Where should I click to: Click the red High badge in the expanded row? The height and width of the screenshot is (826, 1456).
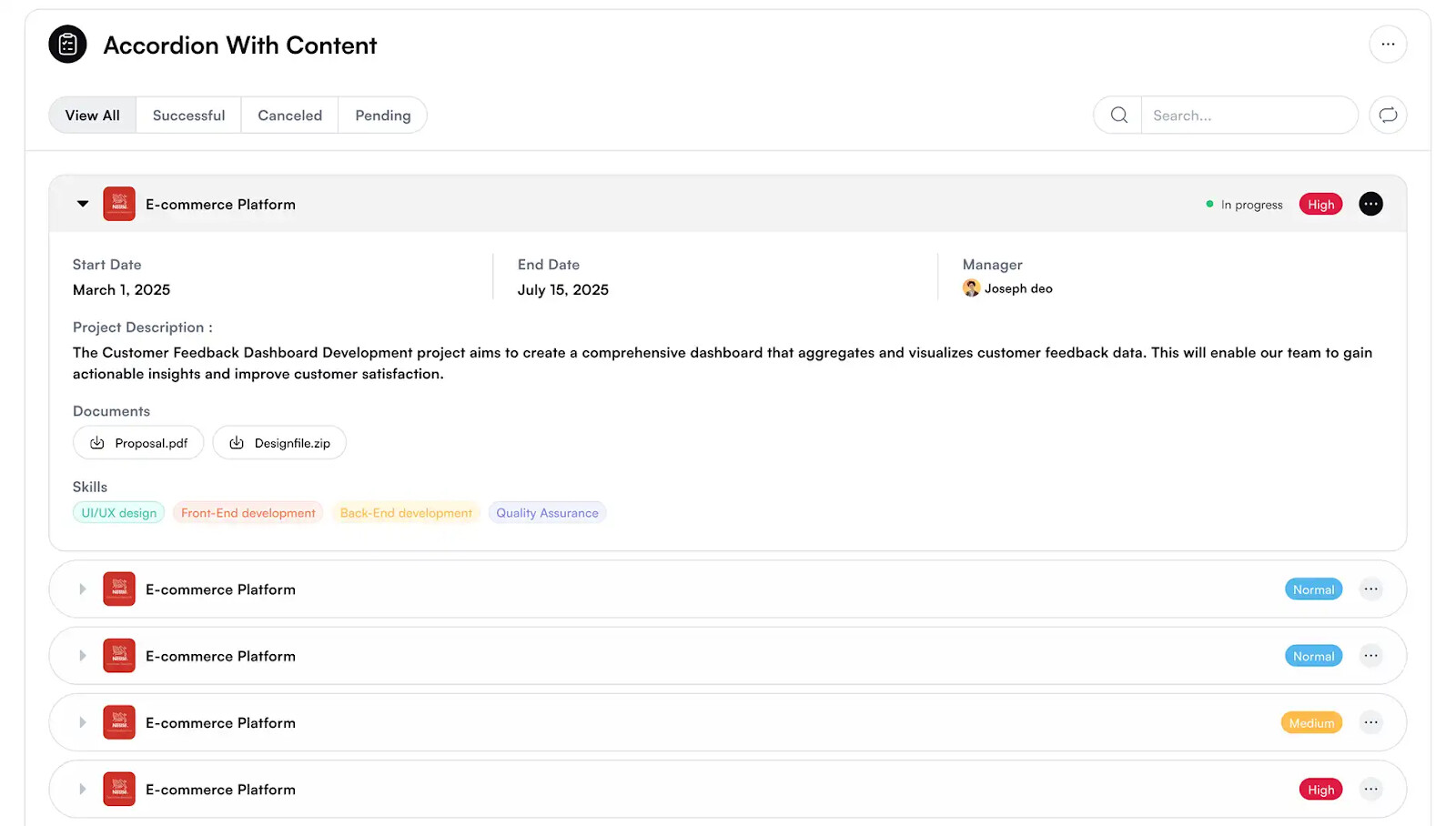pyautogui.click(x=1320, y=205)
